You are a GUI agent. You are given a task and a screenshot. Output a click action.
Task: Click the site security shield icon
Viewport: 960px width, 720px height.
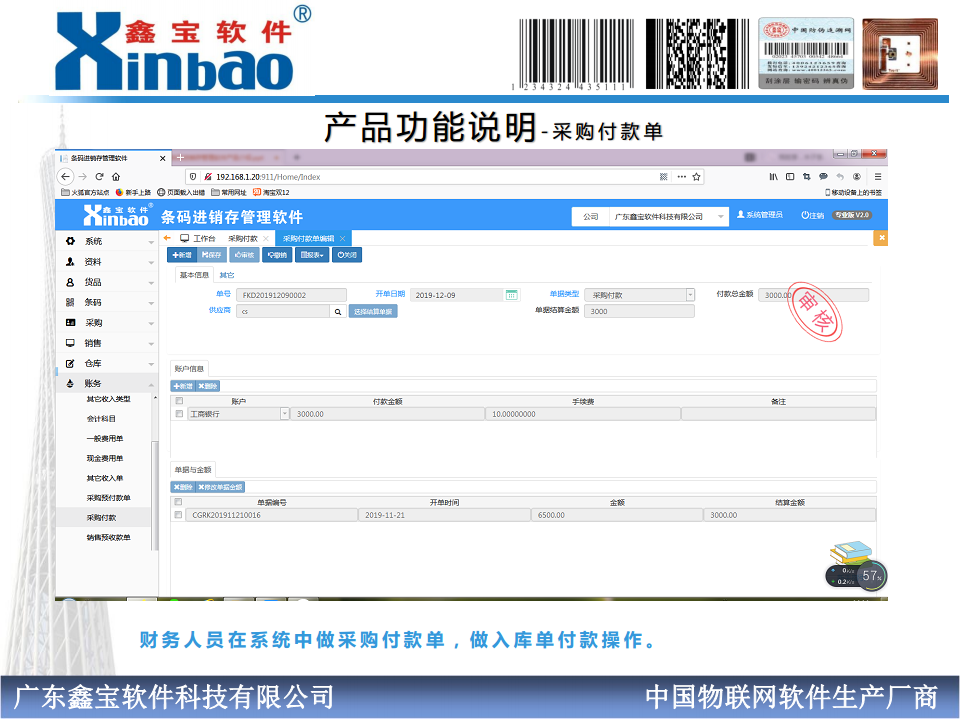pyautogui.click(x=193, y=177)
